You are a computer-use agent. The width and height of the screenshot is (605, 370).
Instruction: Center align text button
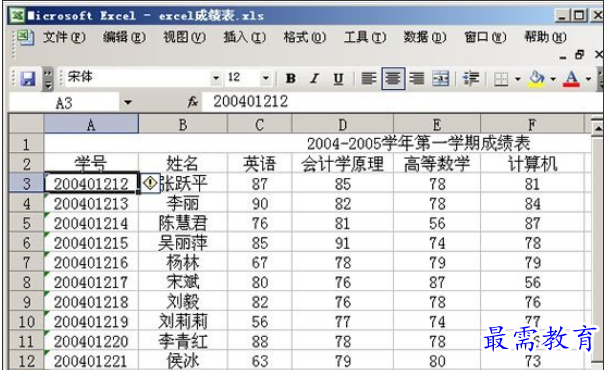tap(393, 79)
